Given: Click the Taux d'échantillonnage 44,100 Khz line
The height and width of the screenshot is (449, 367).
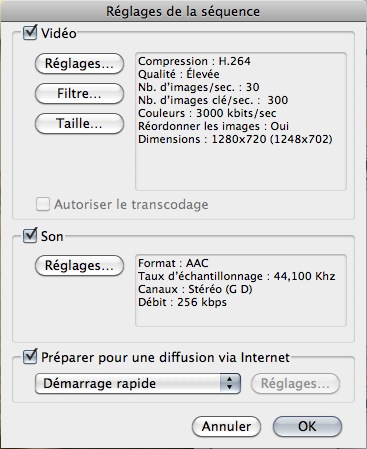Looking at the screenshot, I should coord(237,276).
